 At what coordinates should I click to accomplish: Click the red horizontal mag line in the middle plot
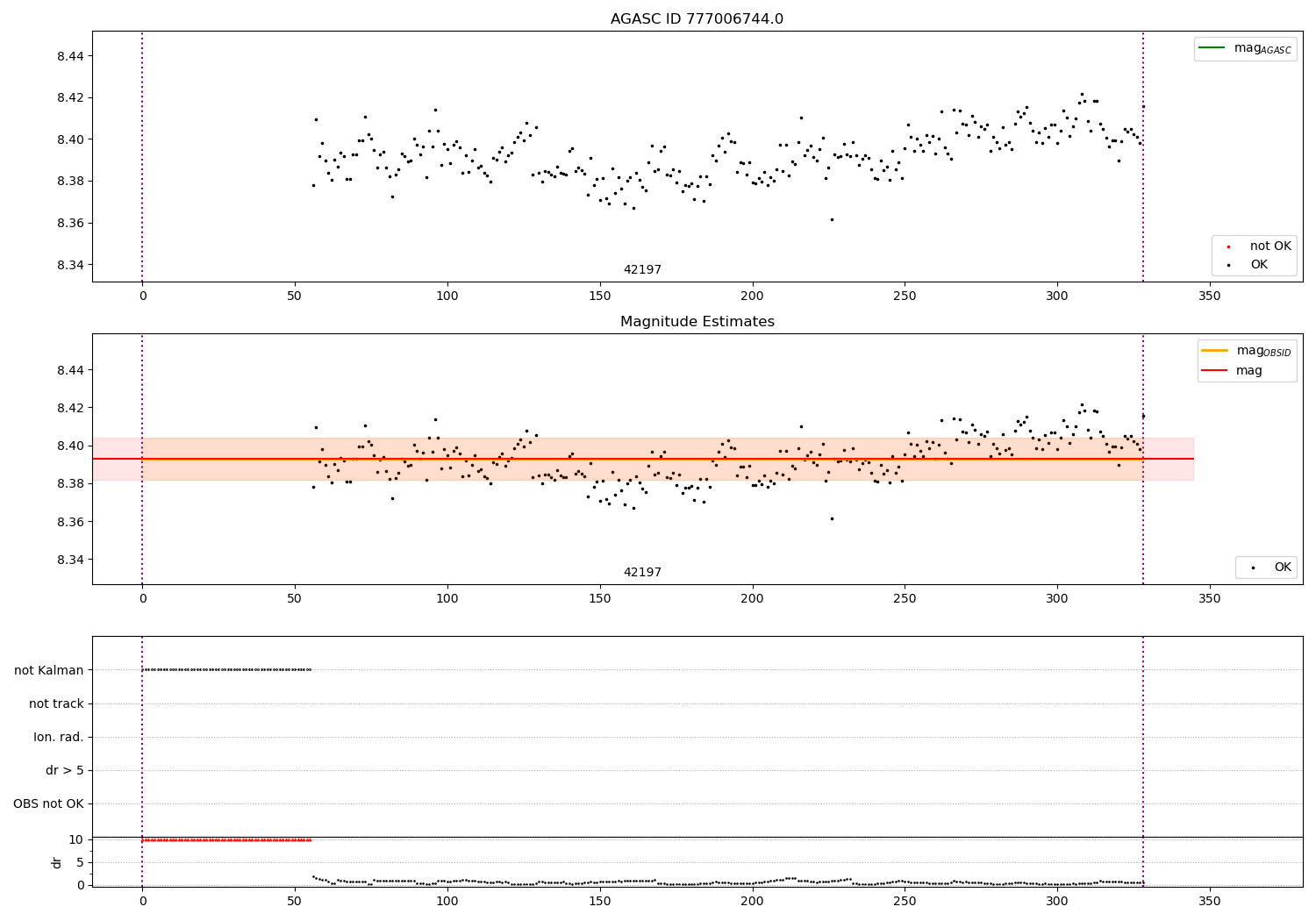(642, 459)
